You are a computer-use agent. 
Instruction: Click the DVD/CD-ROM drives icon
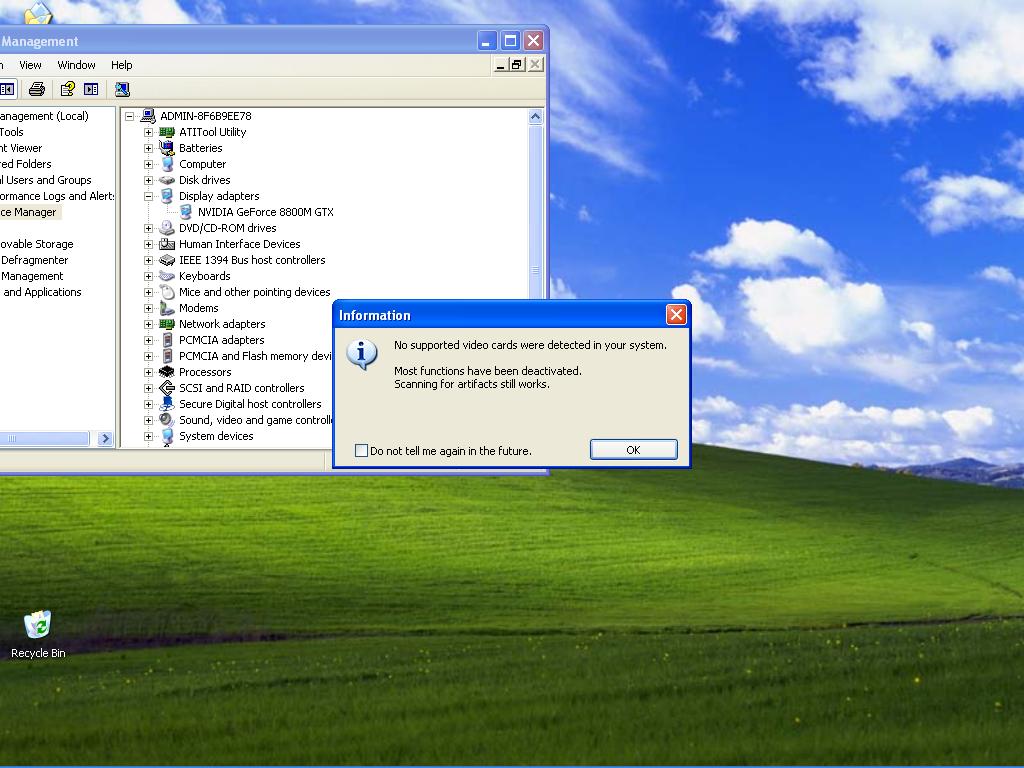point(167,228)
